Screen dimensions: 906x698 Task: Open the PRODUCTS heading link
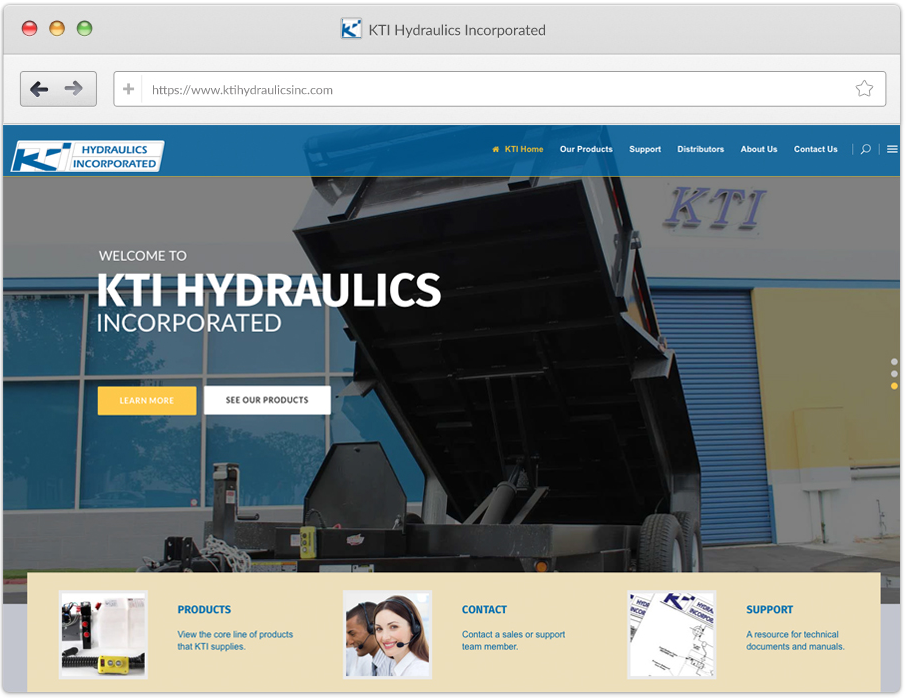click(204, 610)
